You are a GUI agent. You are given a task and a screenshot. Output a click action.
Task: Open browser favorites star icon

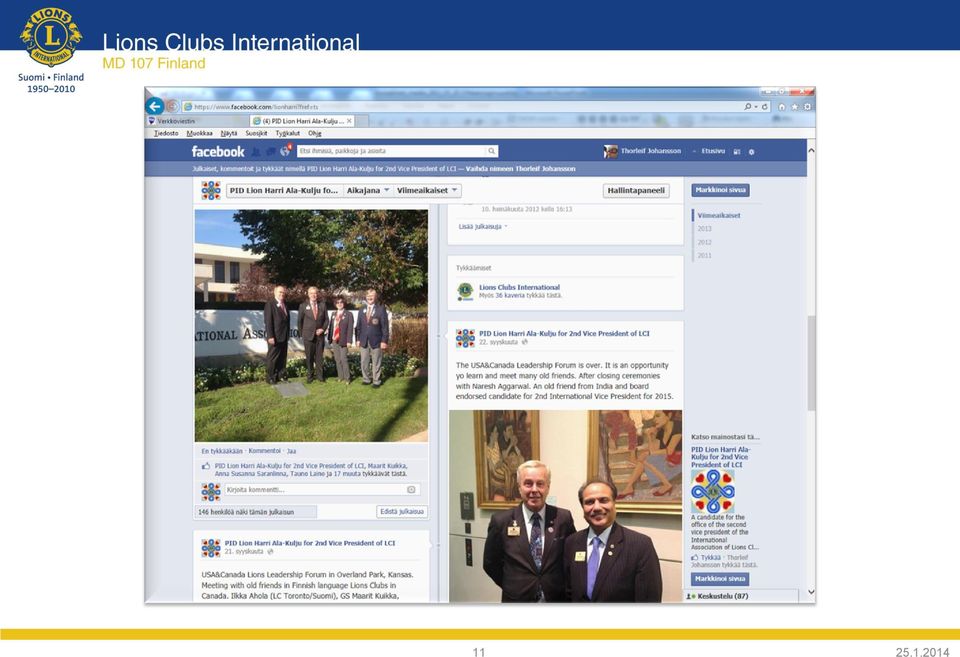coord(795,107)
